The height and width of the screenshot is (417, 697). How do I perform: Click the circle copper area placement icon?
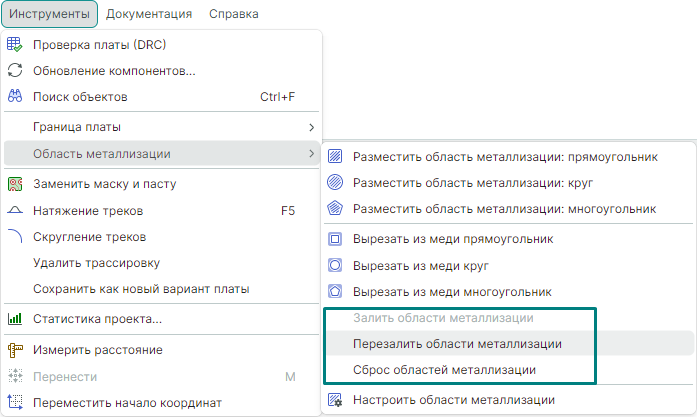pyautogui.click(x=335, y=183)
